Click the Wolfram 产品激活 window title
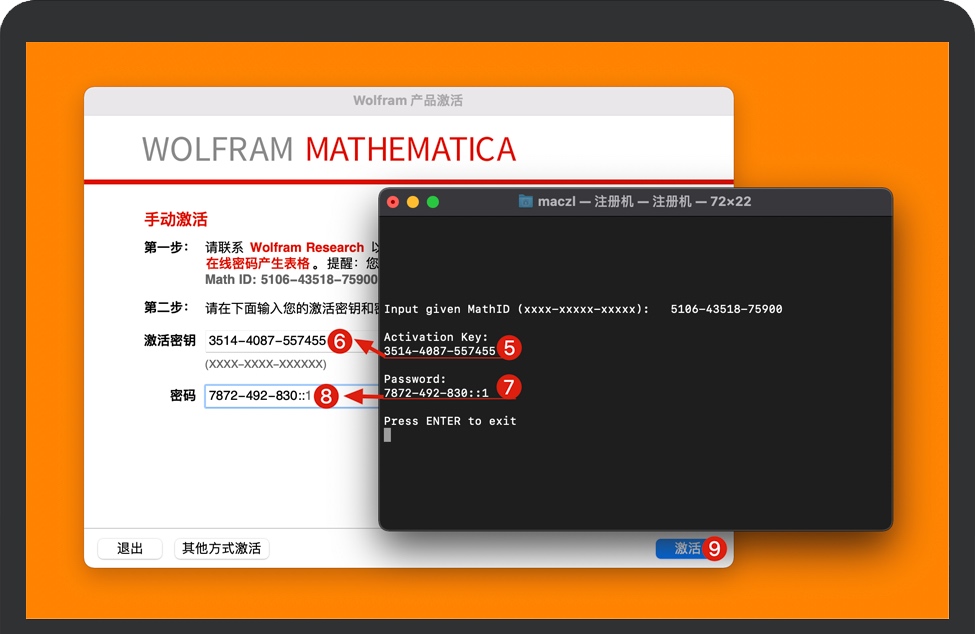 pos(408,100)
